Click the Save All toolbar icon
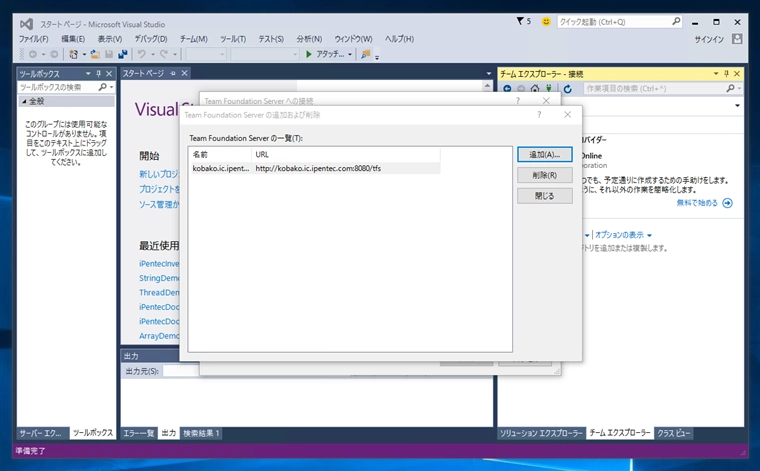This screenshot has width=760, height=471. pos(123,54)
